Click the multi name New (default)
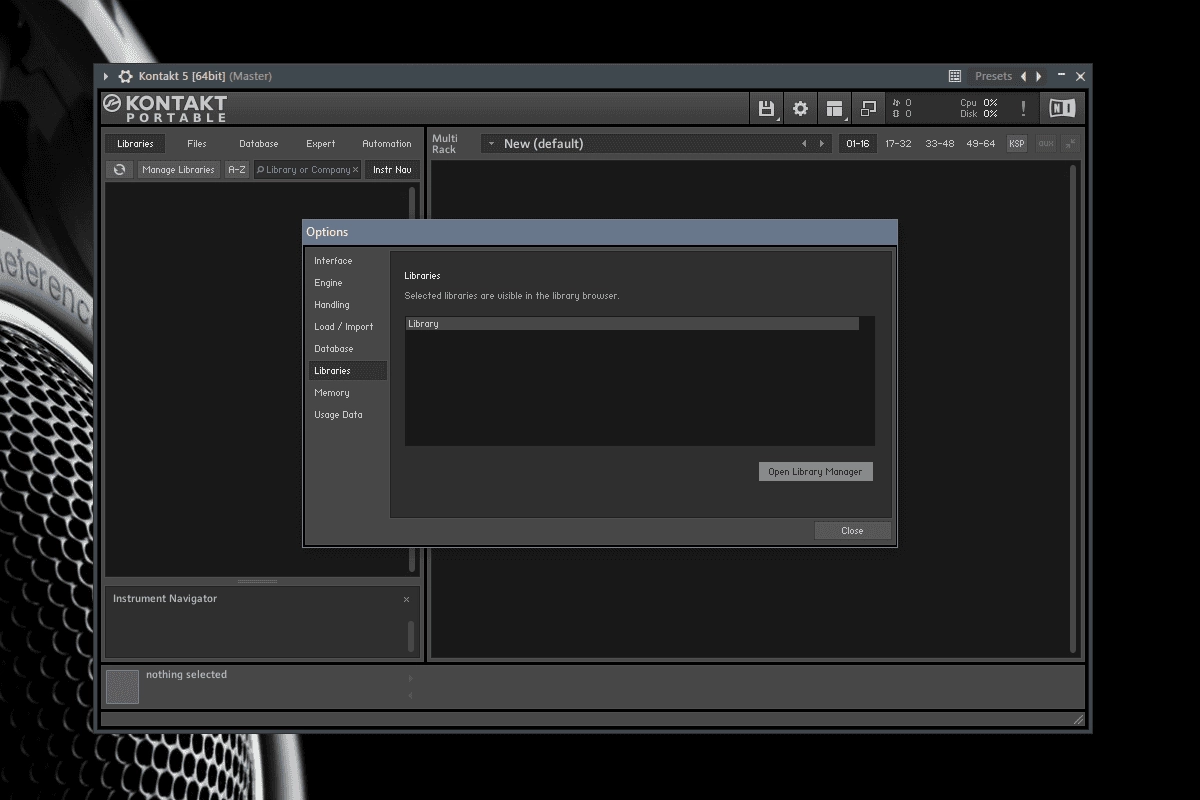Image resolution: width=1200 pixels, height=800 pixels. 543,144
